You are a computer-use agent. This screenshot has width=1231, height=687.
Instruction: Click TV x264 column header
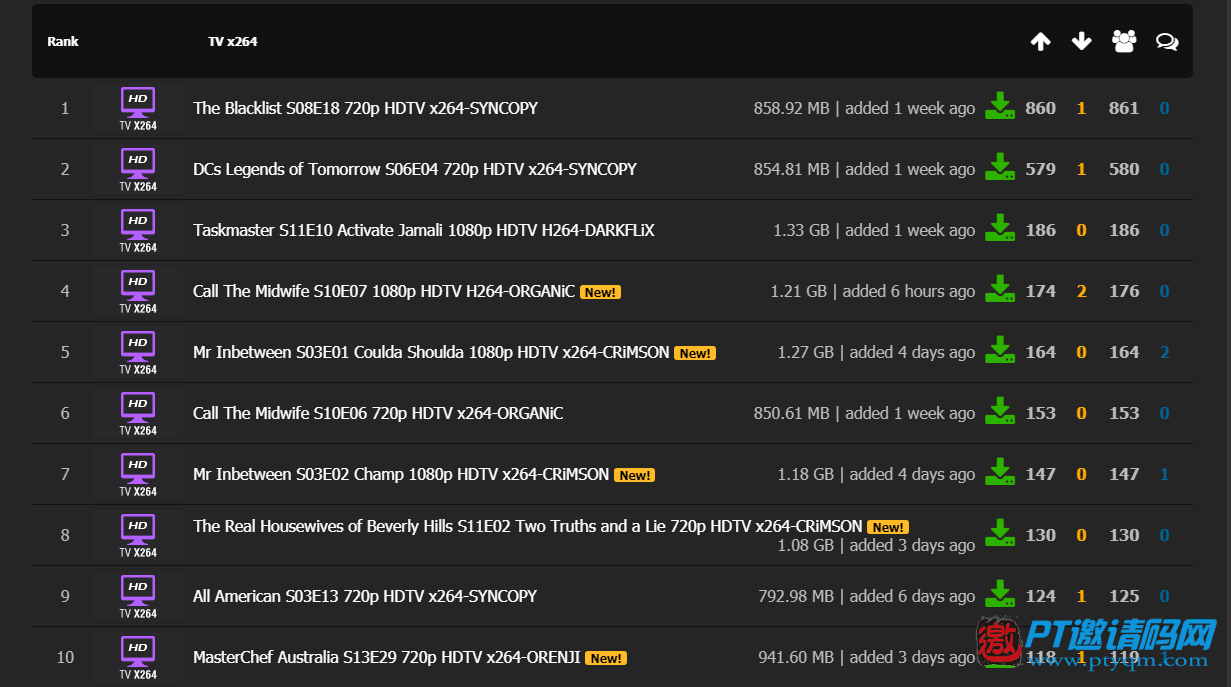(x=232, y=41)
